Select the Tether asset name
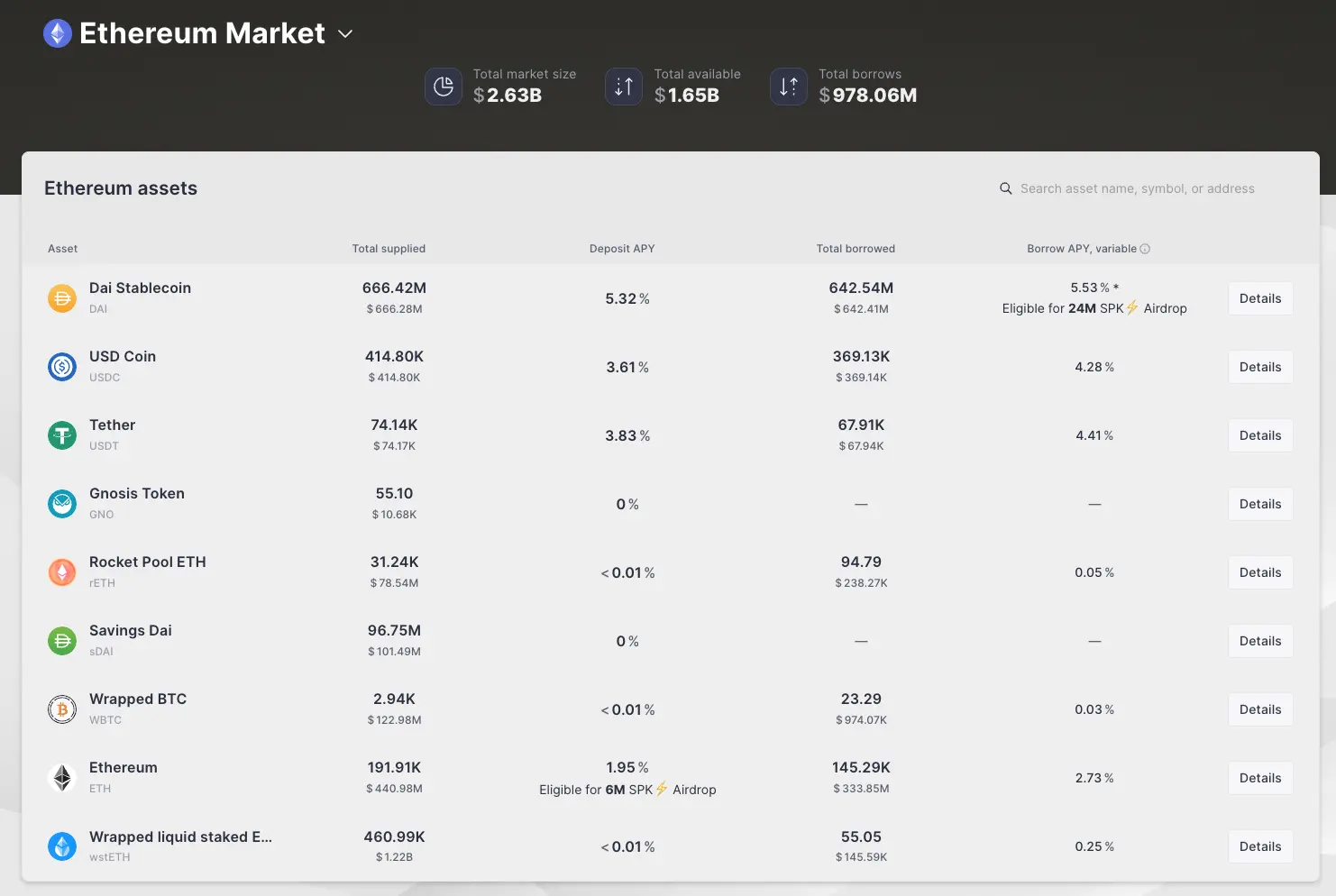The height and width of the screenshot is (896, 1336). pos(113,425)
